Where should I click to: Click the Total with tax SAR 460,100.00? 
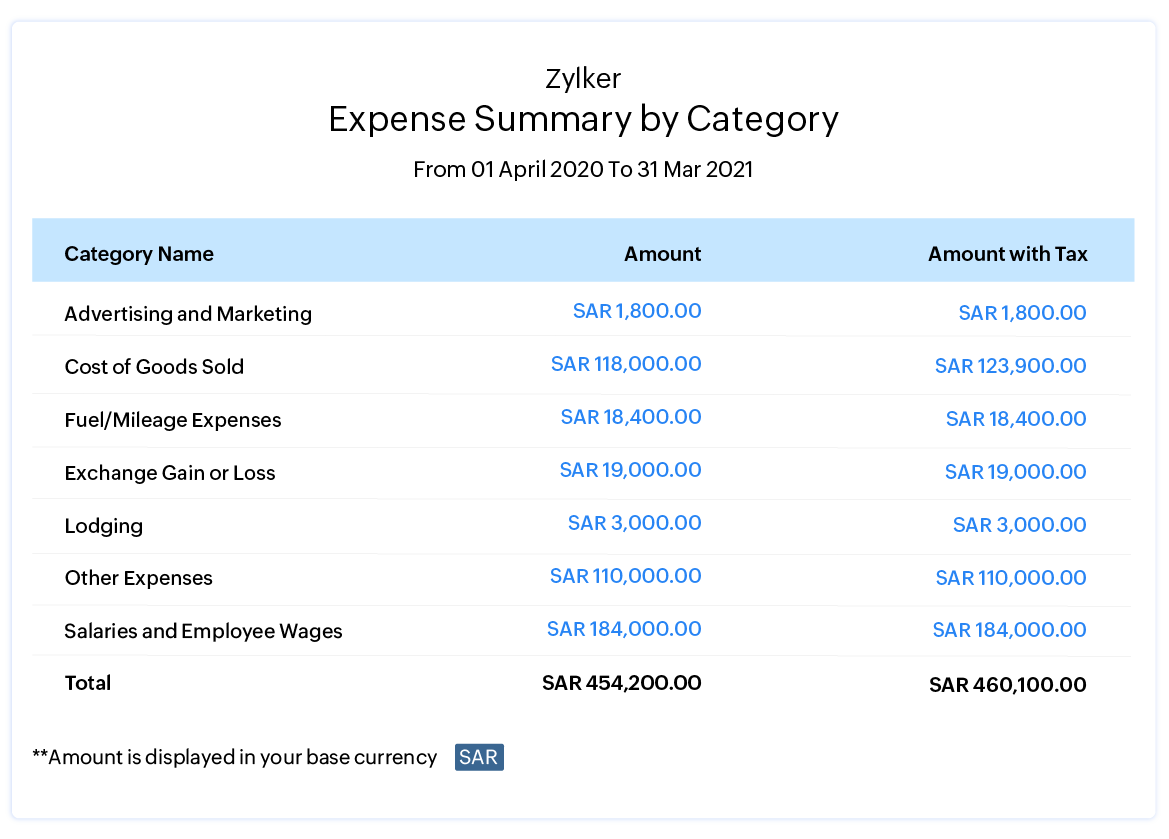click(x=1007, y=685)
